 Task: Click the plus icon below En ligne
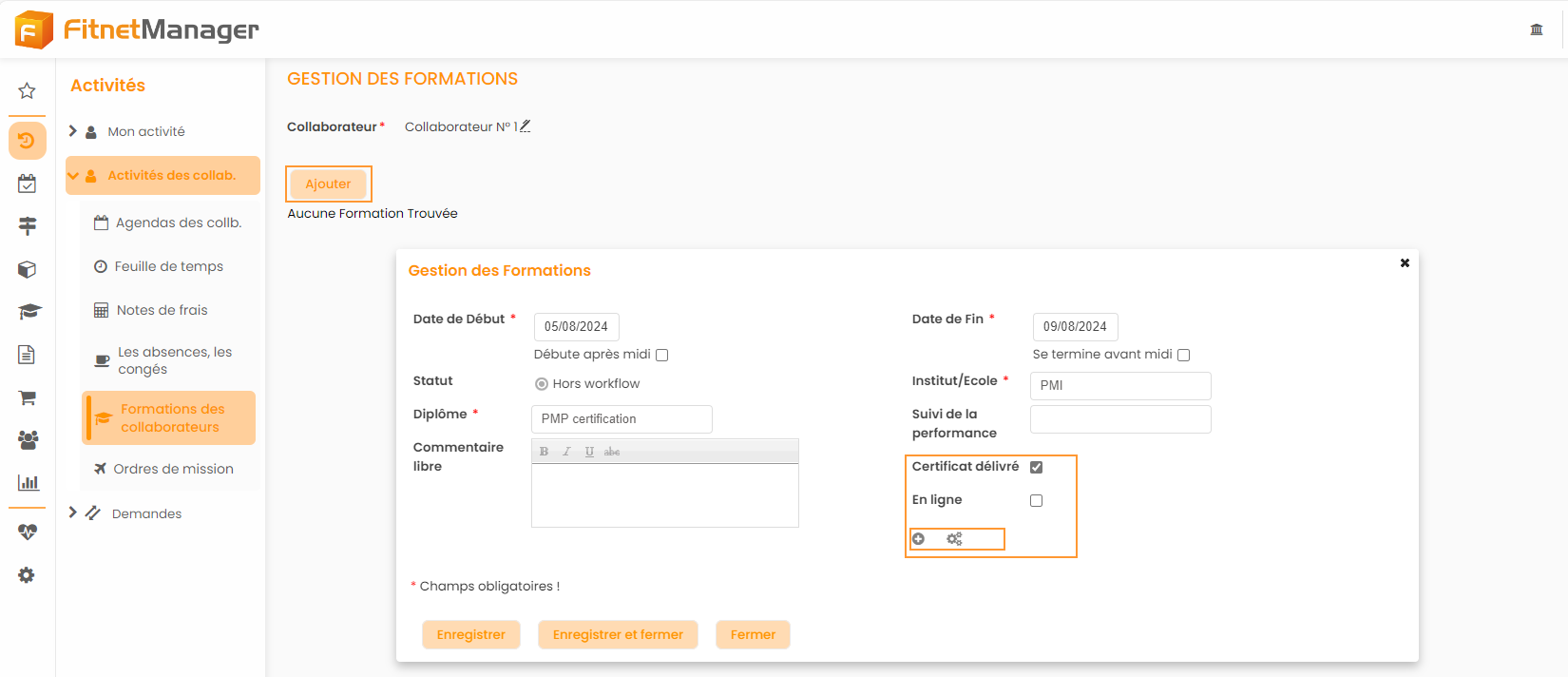(x=918, y=539)
